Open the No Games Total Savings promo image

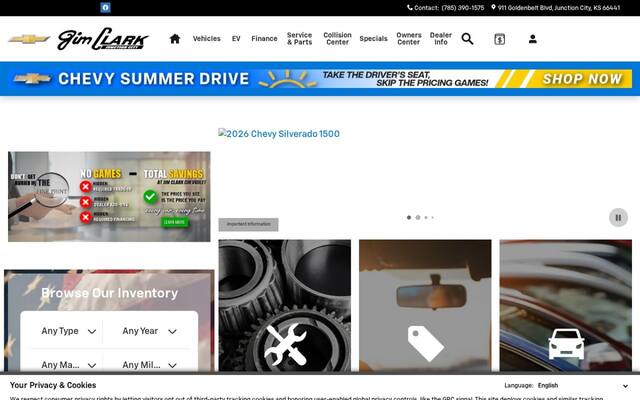pos(109,197)
